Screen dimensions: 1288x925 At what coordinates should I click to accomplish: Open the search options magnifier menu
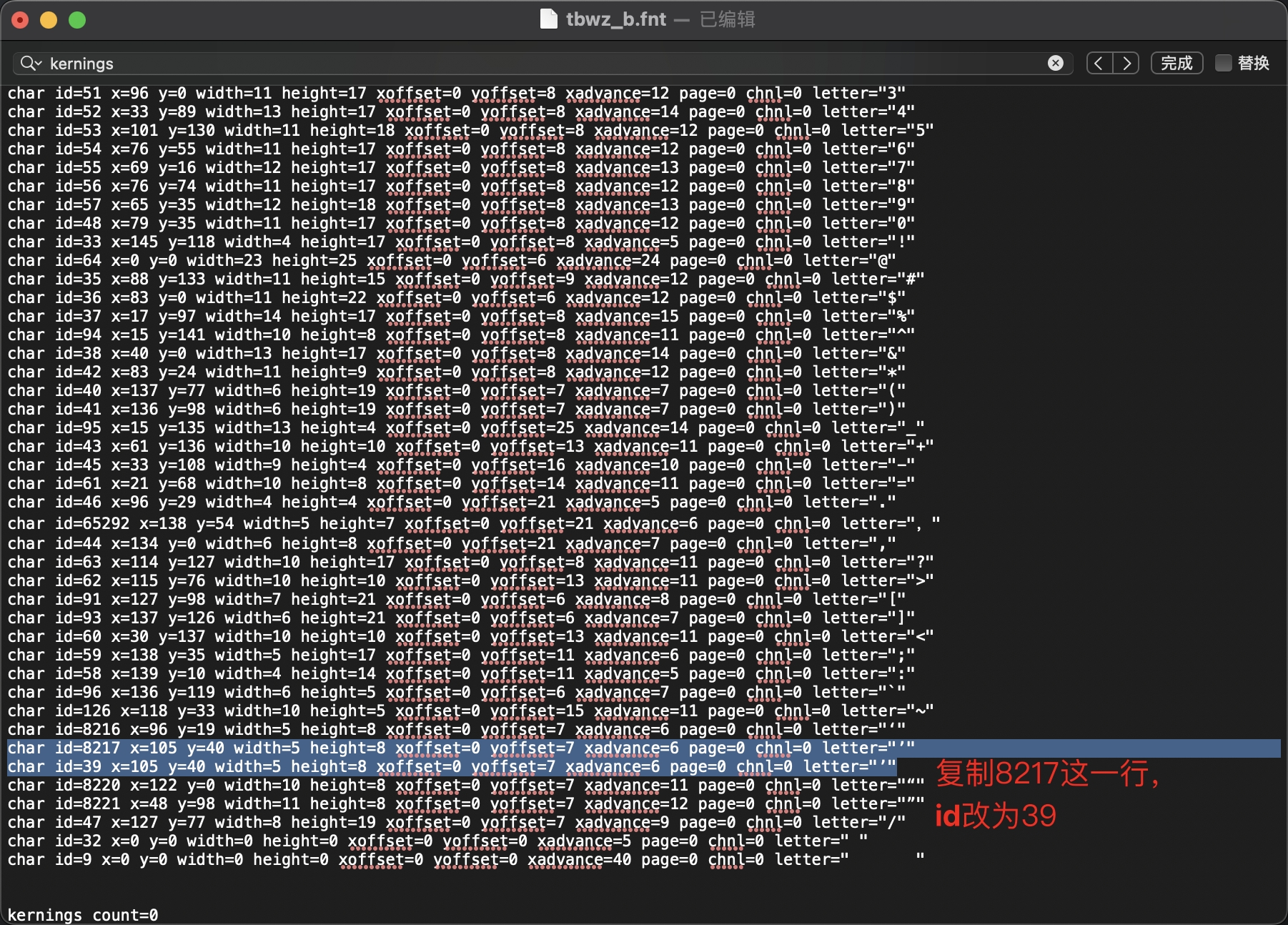(31, 64)
